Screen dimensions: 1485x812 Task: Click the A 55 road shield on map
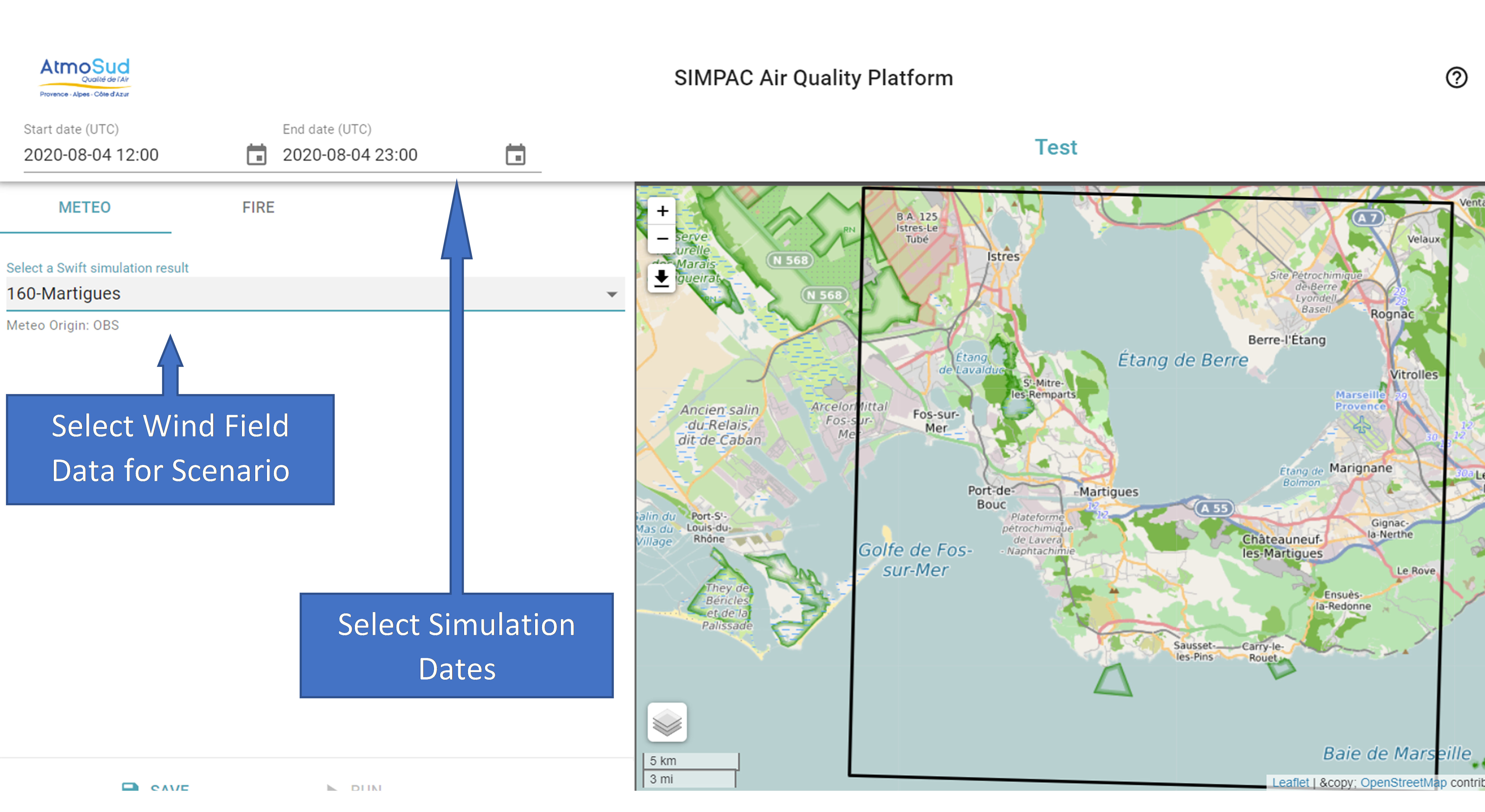(x=1214, y=508)
